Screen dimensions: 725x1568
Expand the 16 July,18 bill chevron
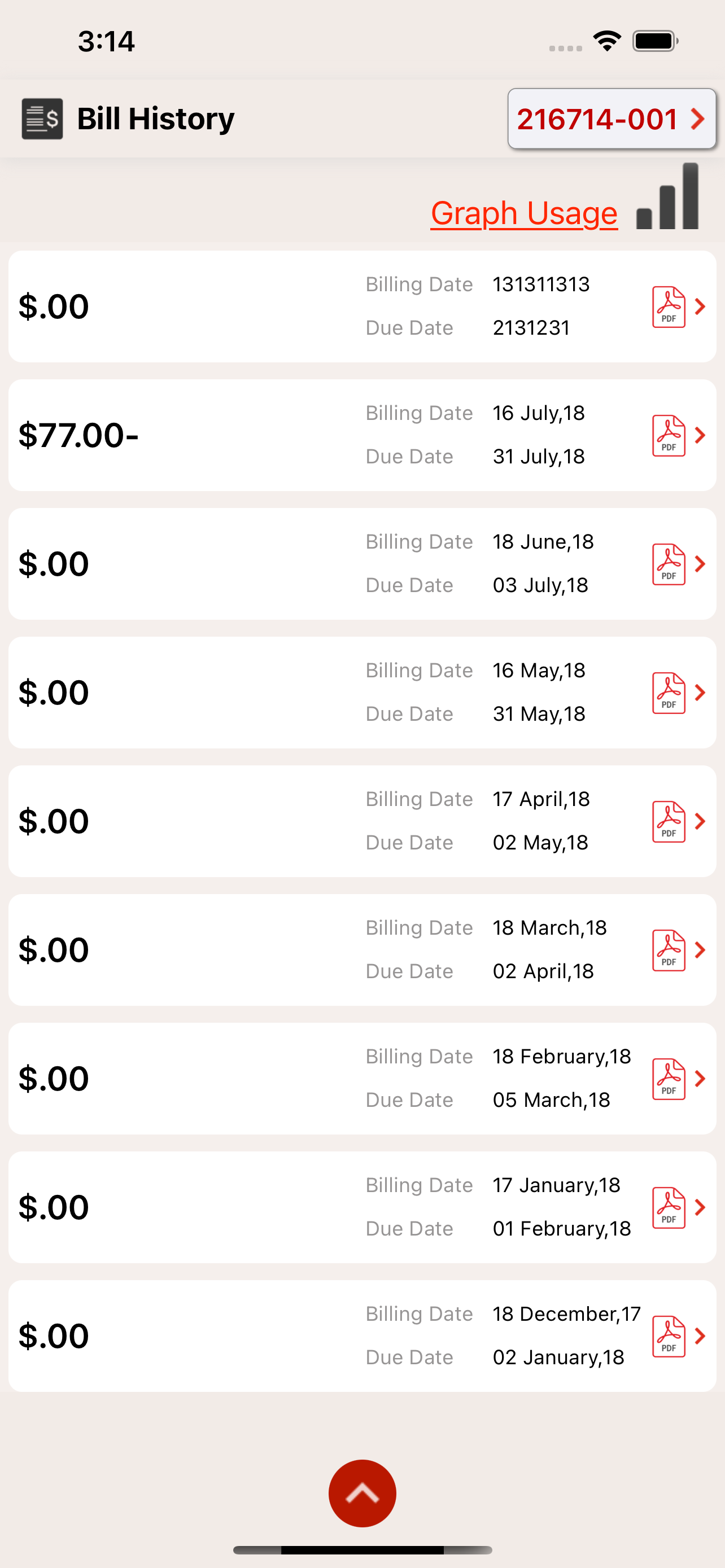click(x=700, y=436)
